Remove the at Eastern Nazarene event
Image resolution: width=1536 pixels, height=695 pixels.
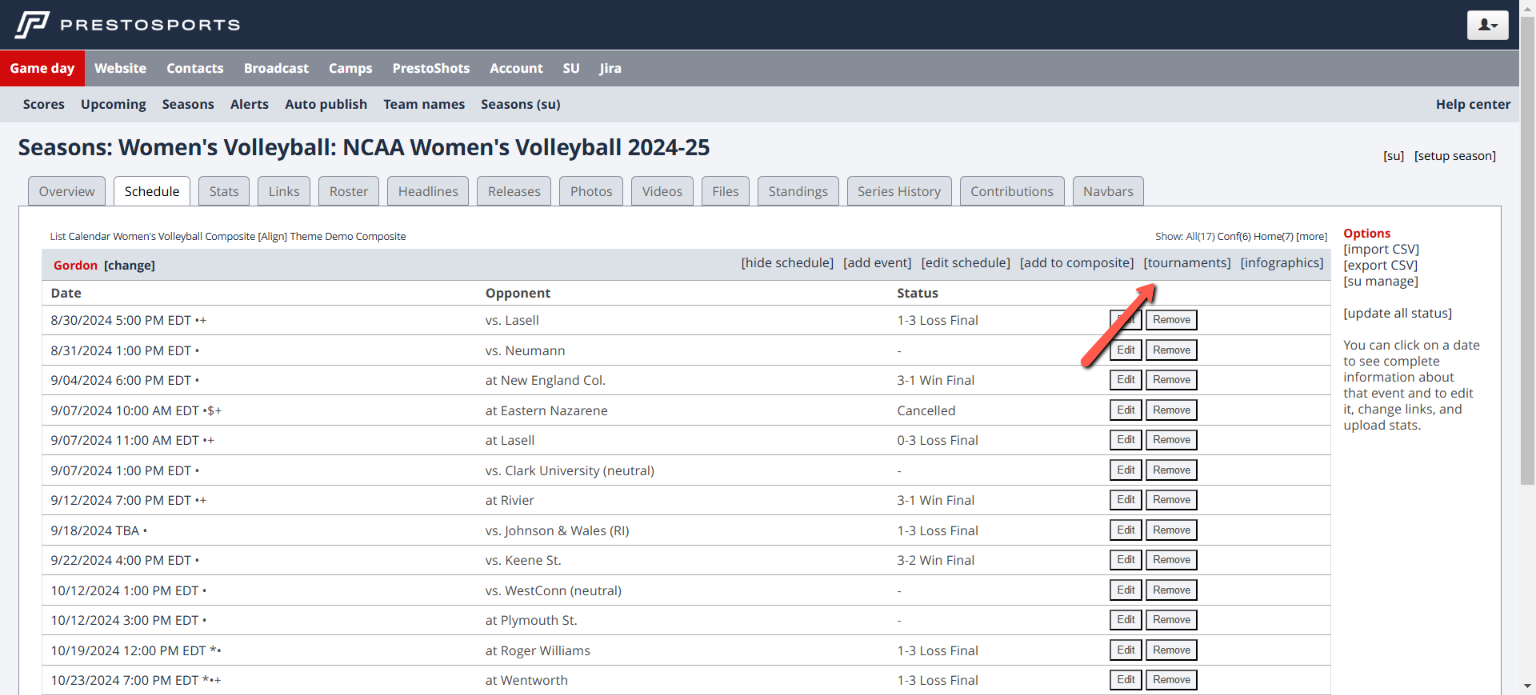pos(1171,410)
